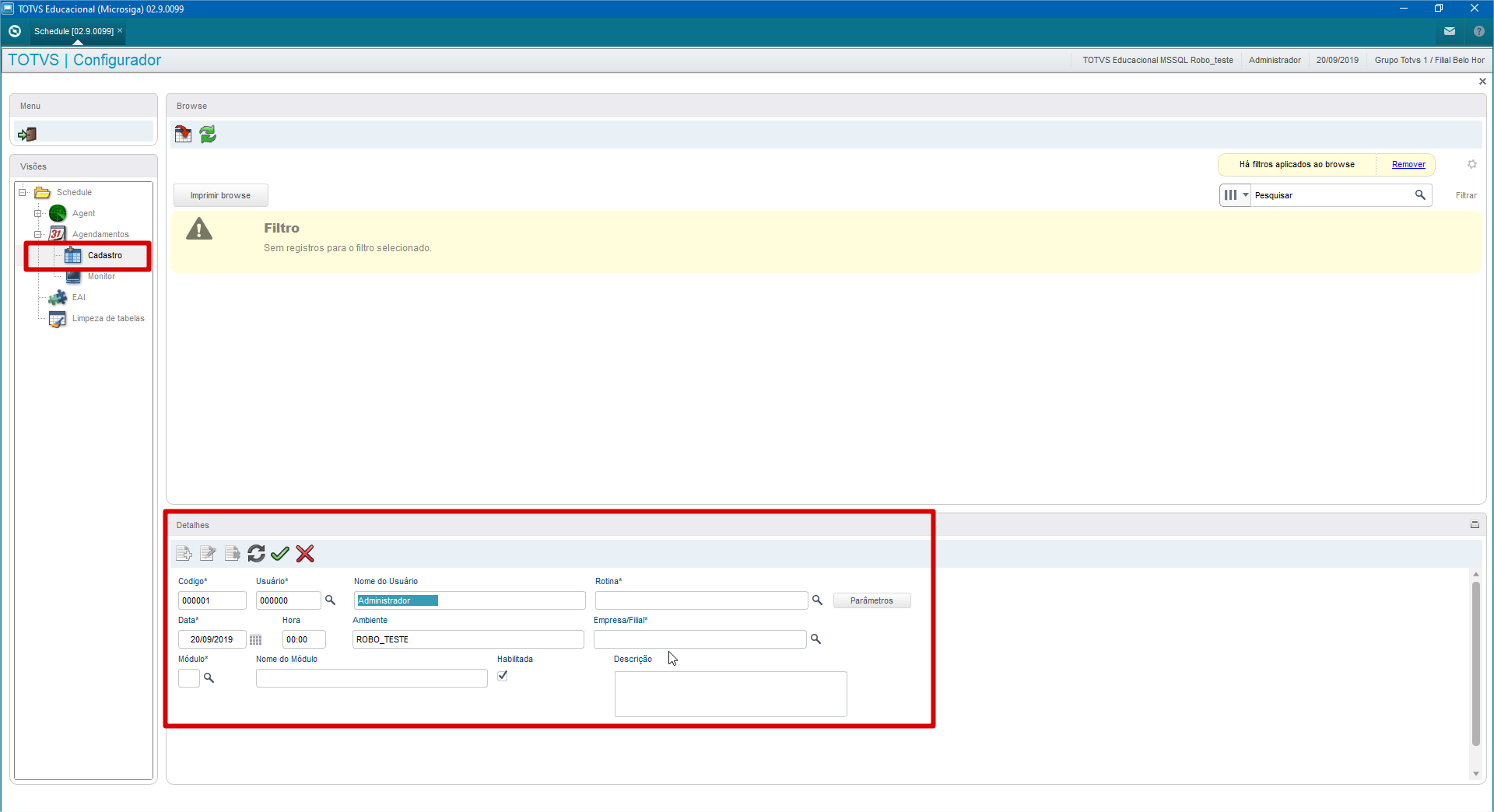Click the mail envelope icon in top bar
1494x812 pixels.
point(1449,31)
